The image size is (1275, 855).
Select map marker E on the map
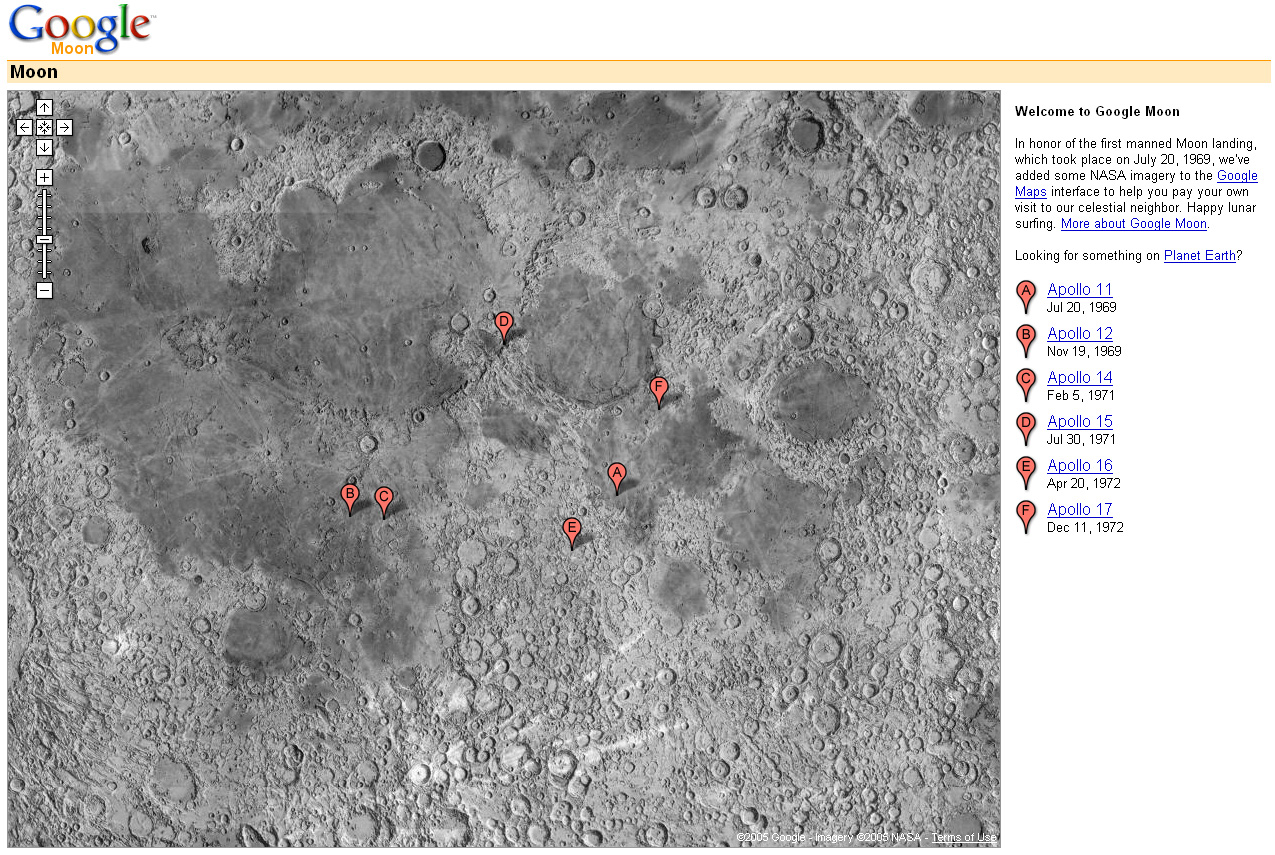pos(572,530)
